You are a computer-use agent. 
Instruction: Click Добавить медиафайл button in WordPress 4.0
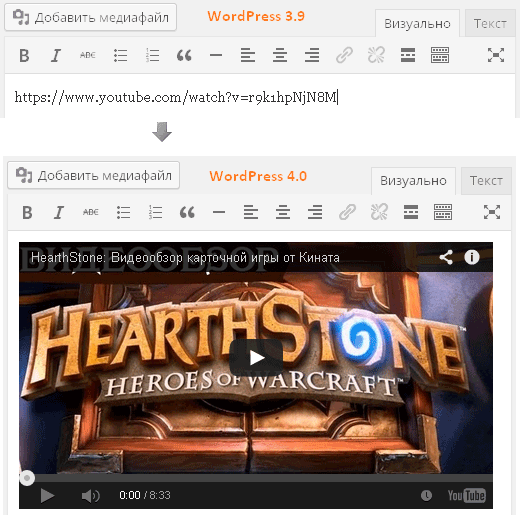coord(93,175)
